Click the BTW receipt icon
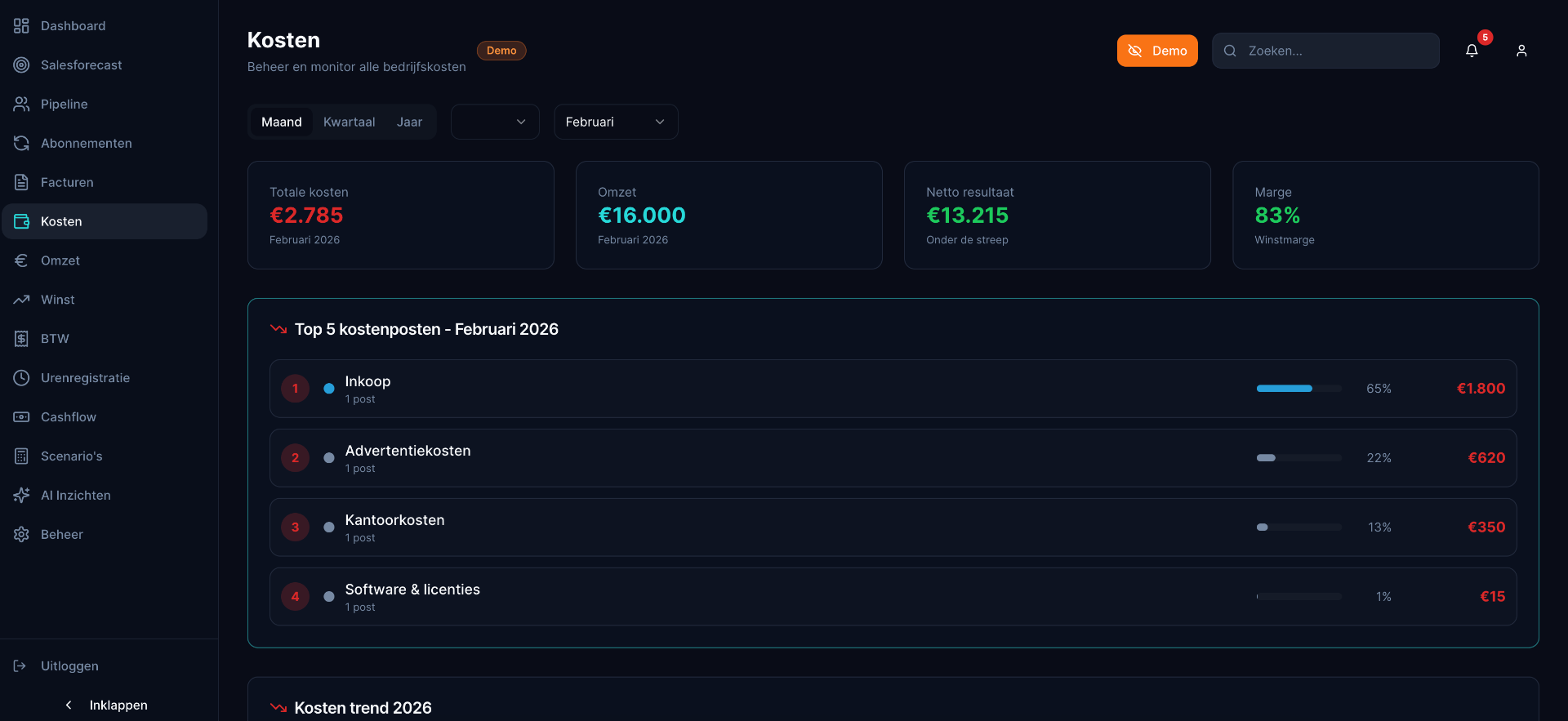Screen dimensions: 1568x721 click(21, 339)
